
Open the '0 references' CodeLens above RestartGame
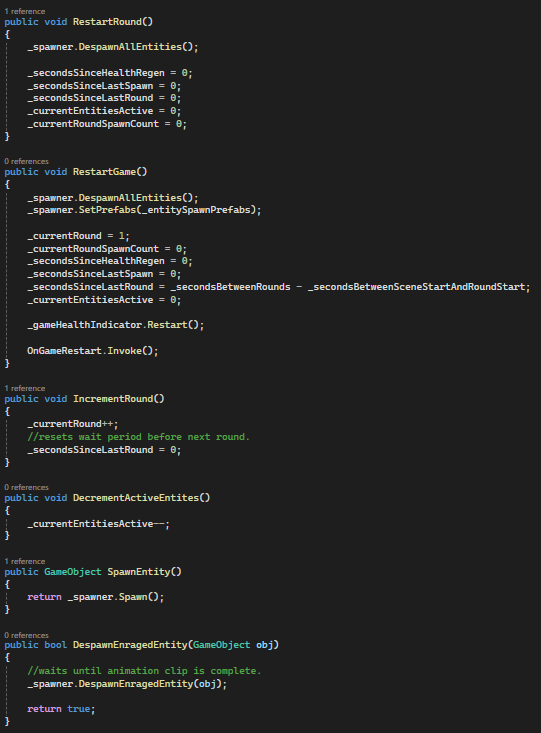pos(27,161)
